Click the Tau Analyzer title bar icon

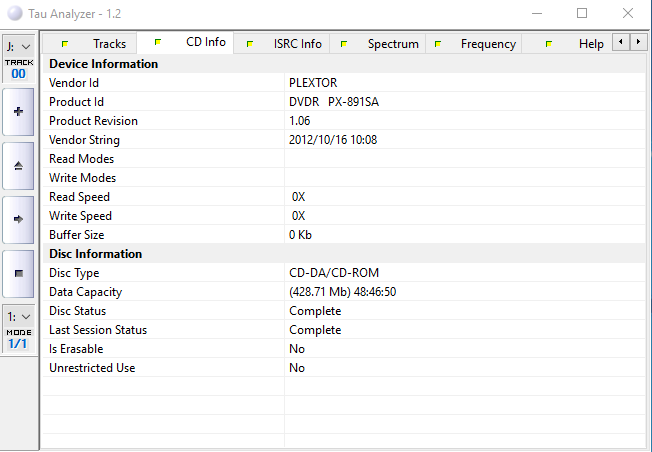pyautogui.click(x=13, y=14)
